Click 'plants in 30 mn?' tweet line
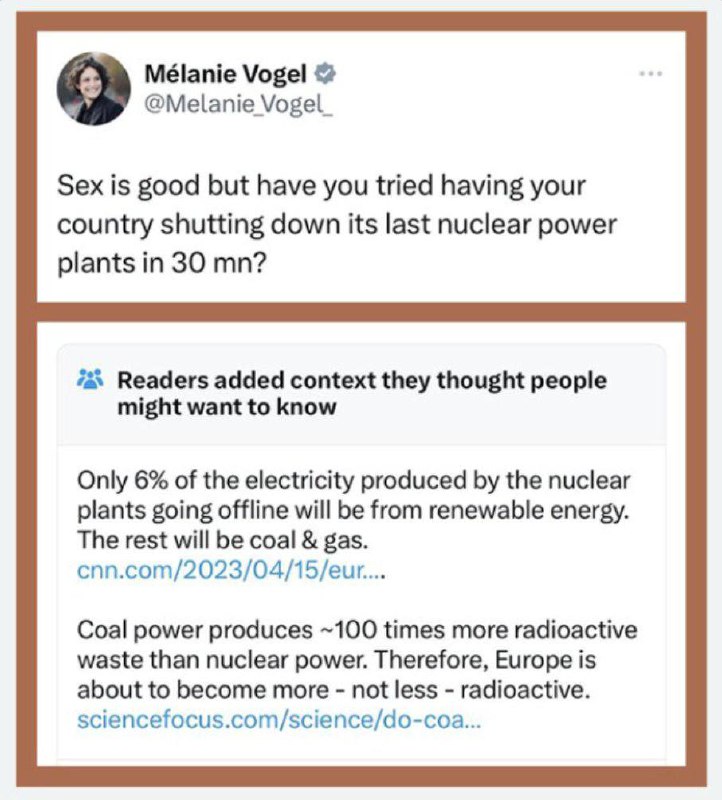 (162, 263)
